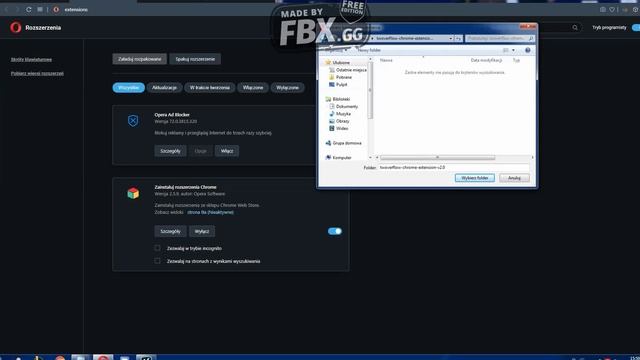
Task: Toggle the Tryb programisty developer mode switch
Action: (x=636, y=27)
